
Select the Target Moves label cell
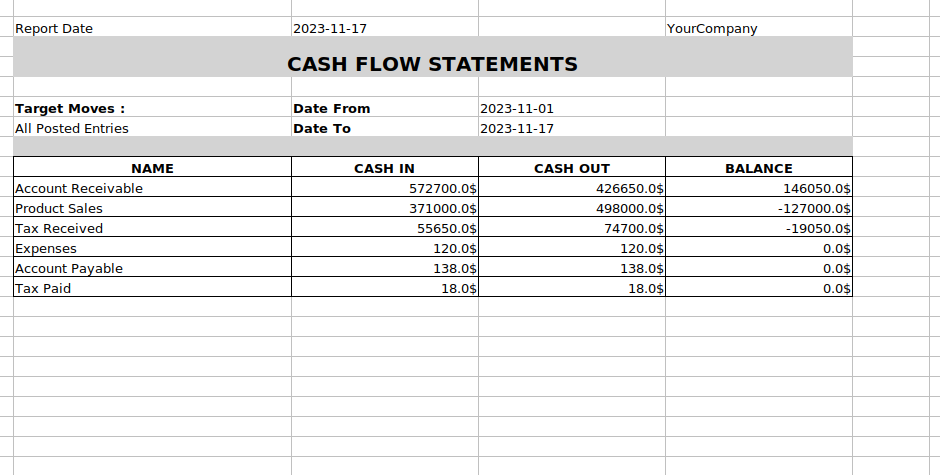click(70, 109)
